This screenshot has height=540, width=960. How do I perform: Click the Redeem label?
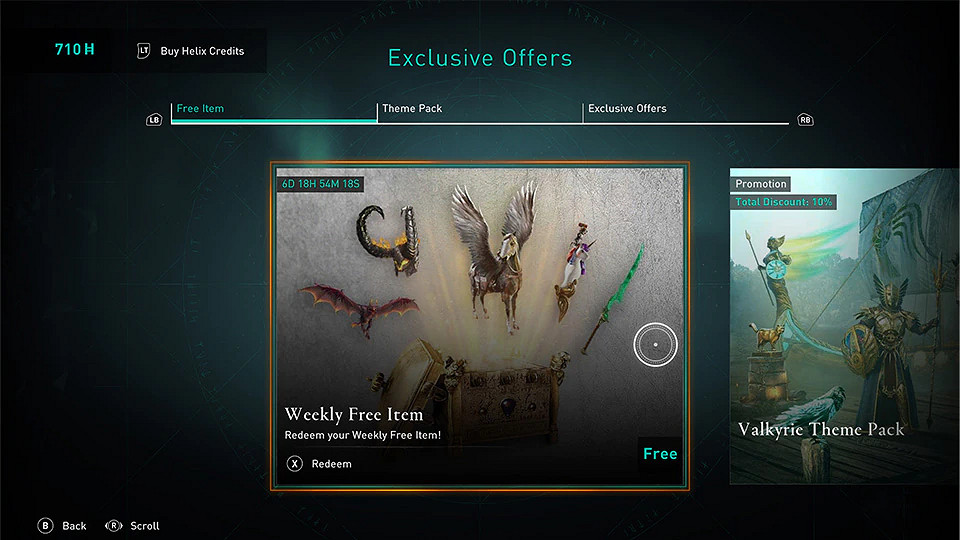(x=331, y=464)
